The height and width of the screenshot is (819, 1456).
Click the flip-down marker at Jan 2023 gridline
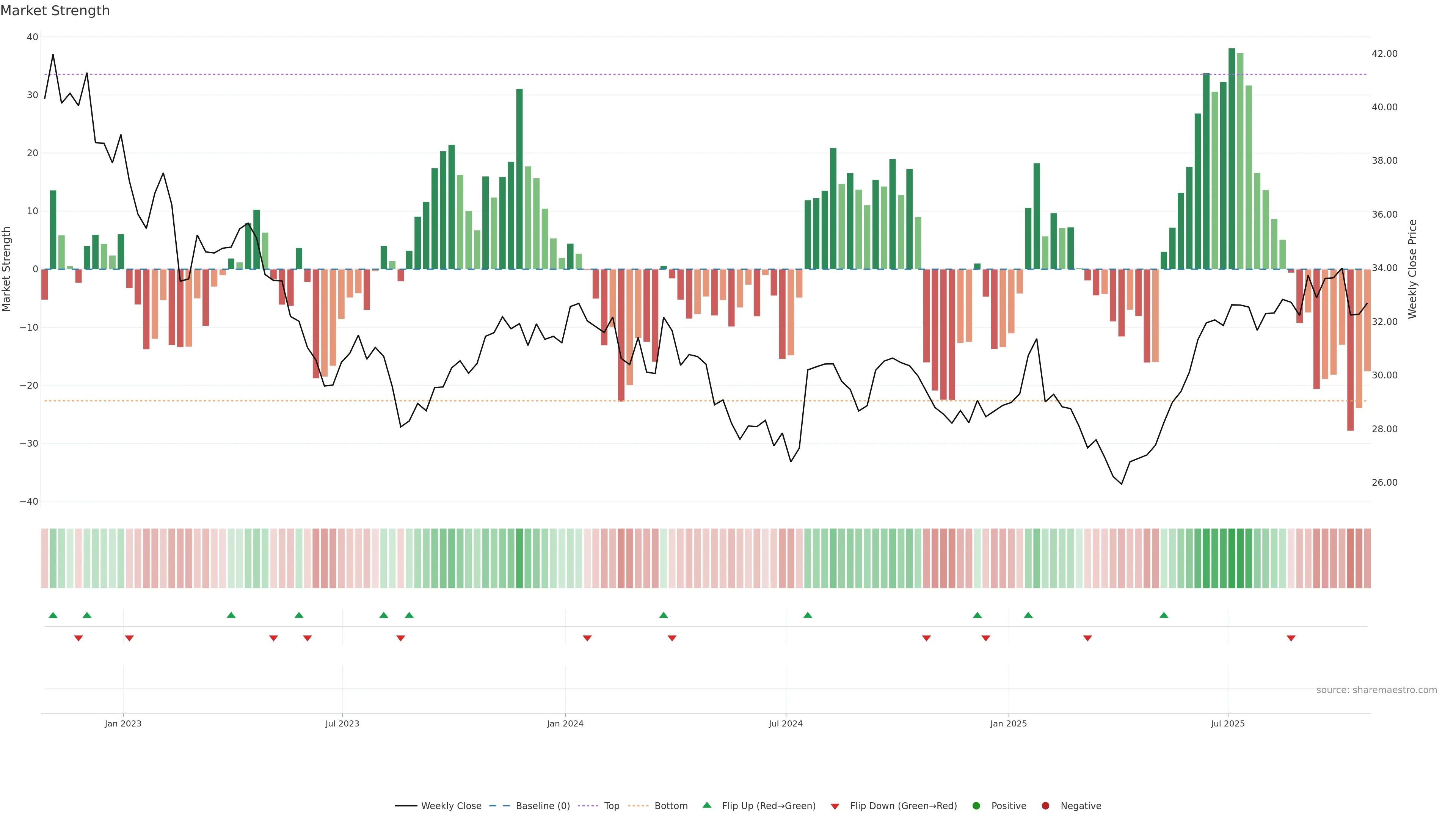pos(129,638)
